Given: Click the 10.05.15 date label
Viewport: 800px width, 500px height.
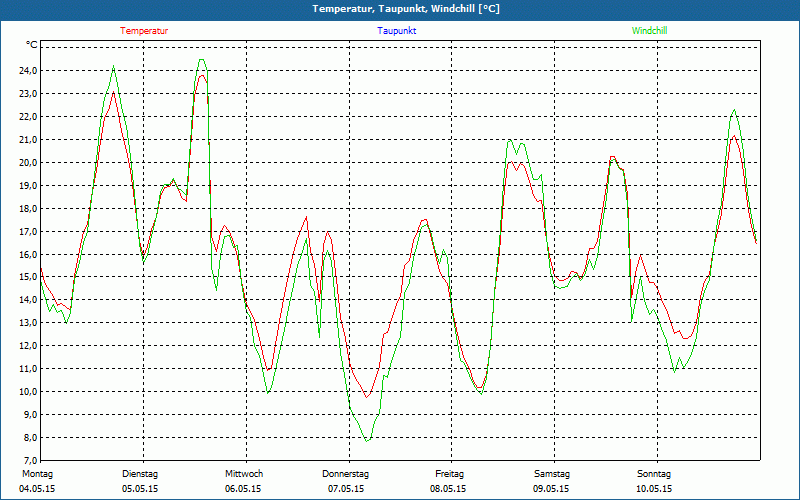Looking at the screenshot, I should pyautogui.click(x=654, y=489).
